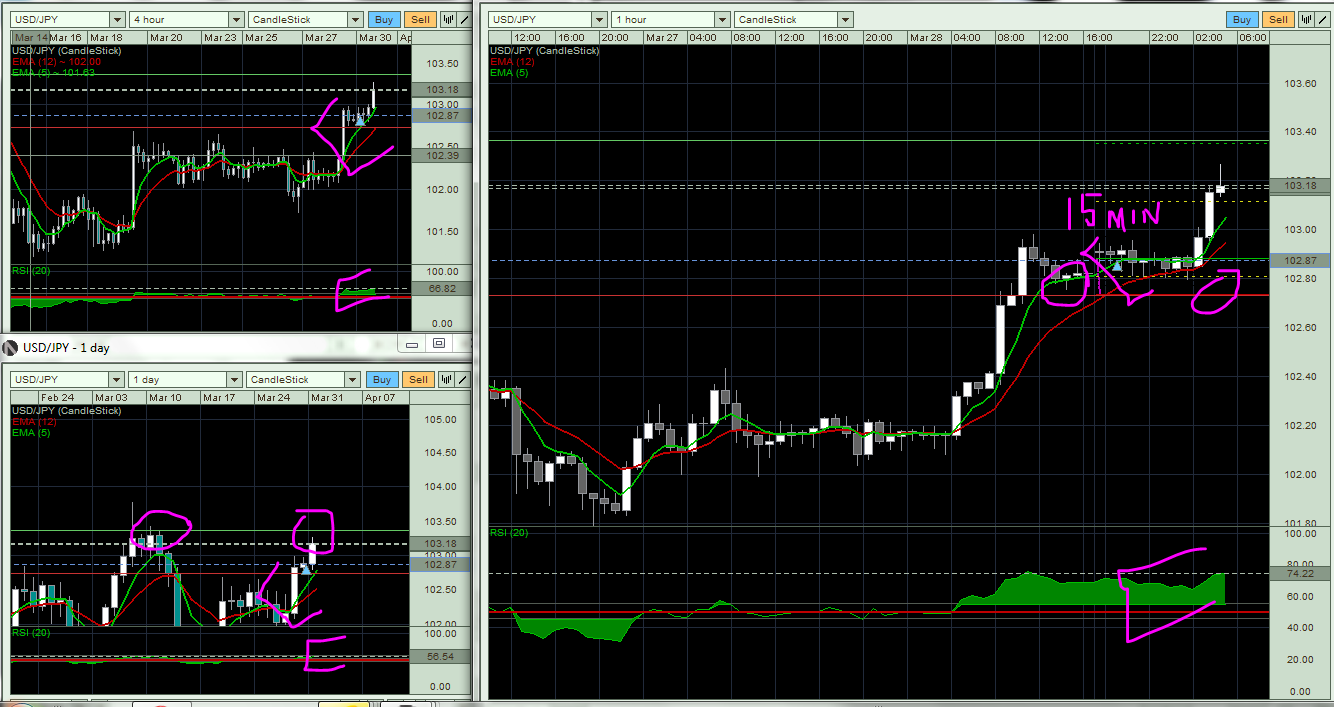Open the indicators icon in the 1 hour chart
Viewport: 1334px width, 707px height.
[x=1306, y=19]
